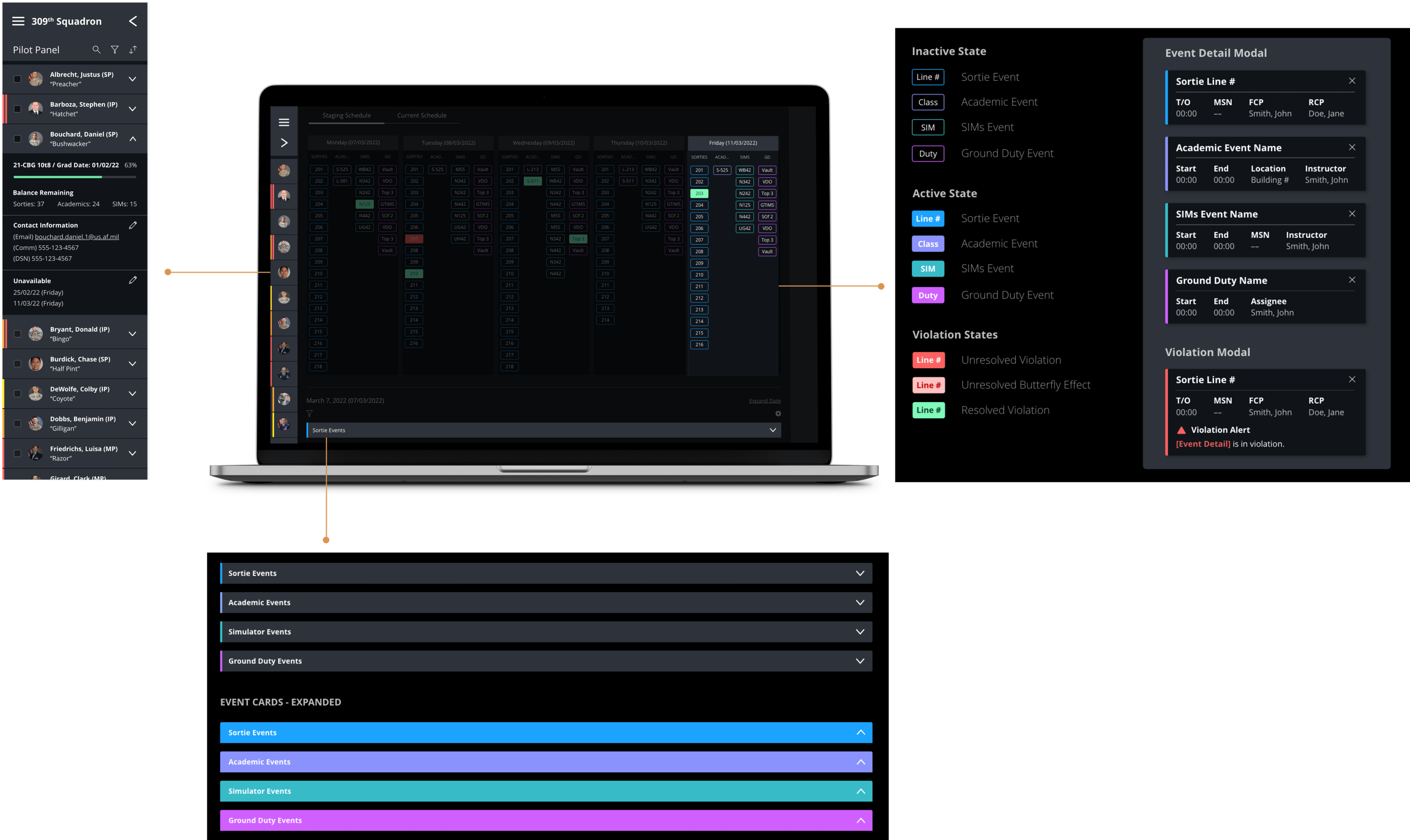
Task: Click the Expand Date link
Action: pyautogui.click(x=765, y=400)
